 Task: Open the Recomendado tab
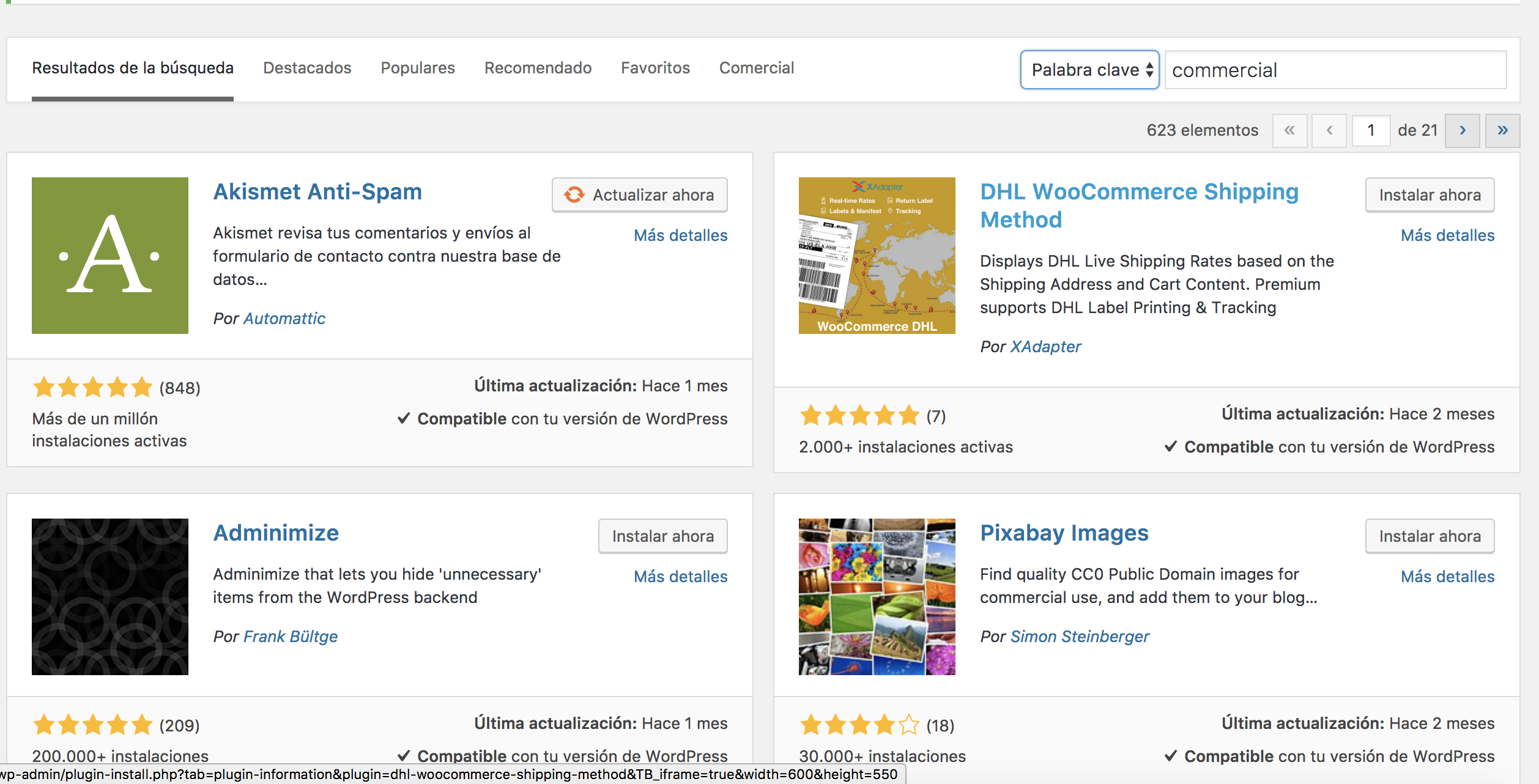click(x=538, y=68)
